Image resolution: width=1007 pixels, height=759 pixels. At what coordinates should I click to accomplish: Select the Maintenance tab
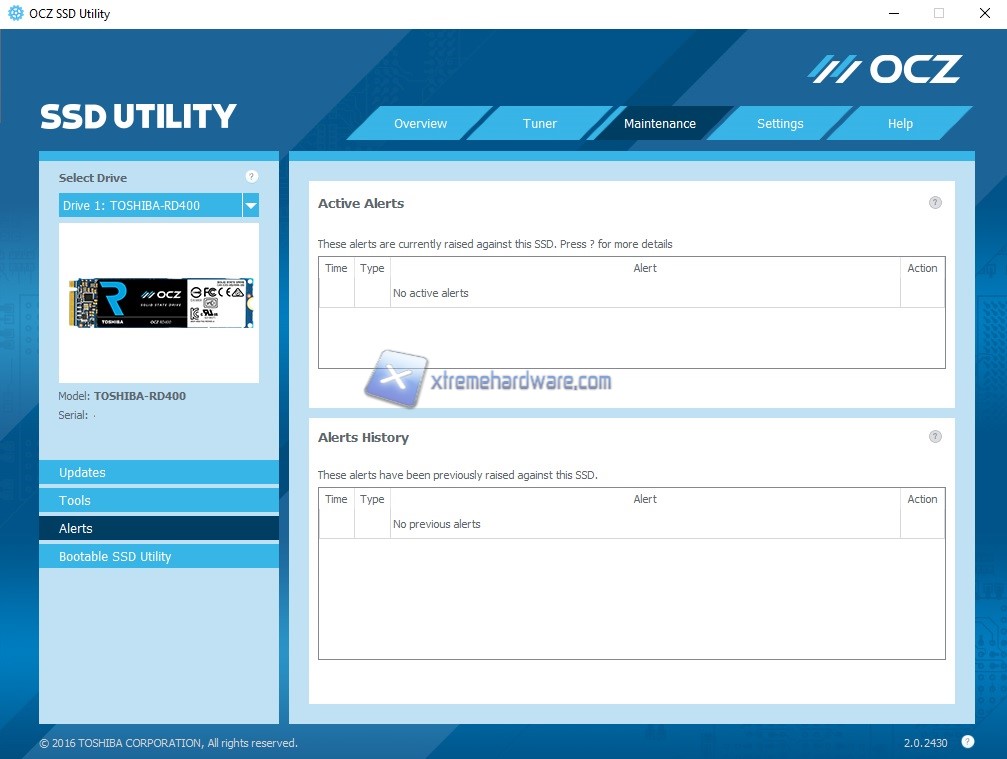pos(660,124)
